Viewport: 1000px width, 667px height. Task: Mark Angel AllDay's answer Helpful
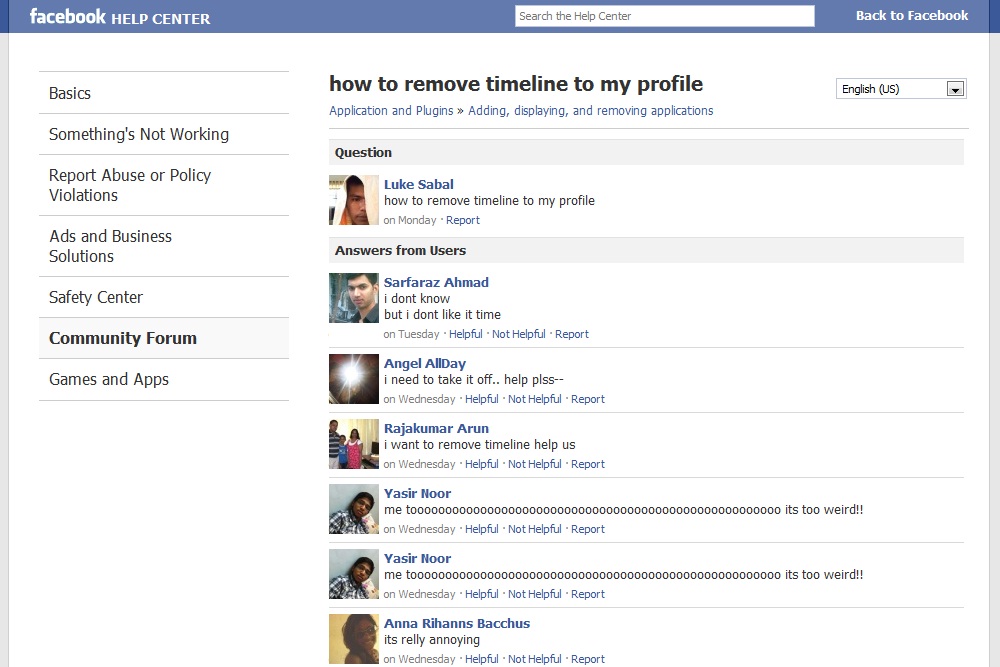point(482,399)
